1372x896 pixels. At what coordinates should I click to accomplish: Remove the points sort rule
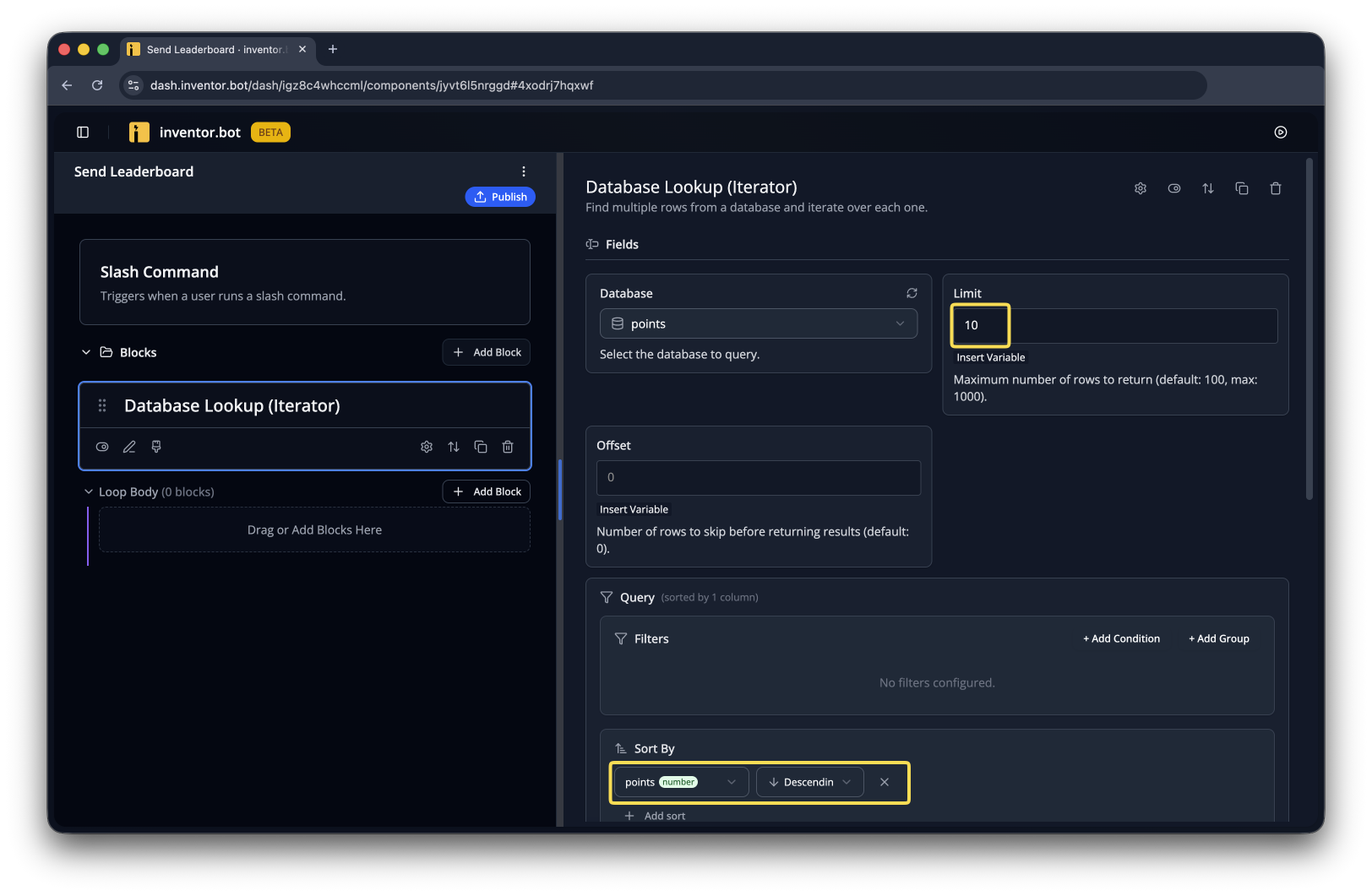point(885,782)
